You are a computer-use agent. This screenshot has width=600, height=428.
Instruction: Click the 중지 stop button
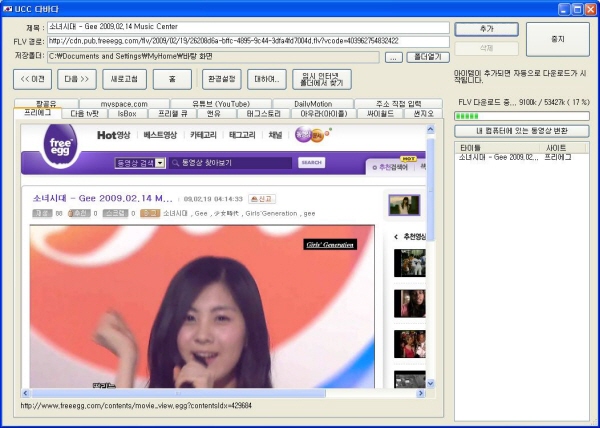pyautogui.click(x=558, y=39)
